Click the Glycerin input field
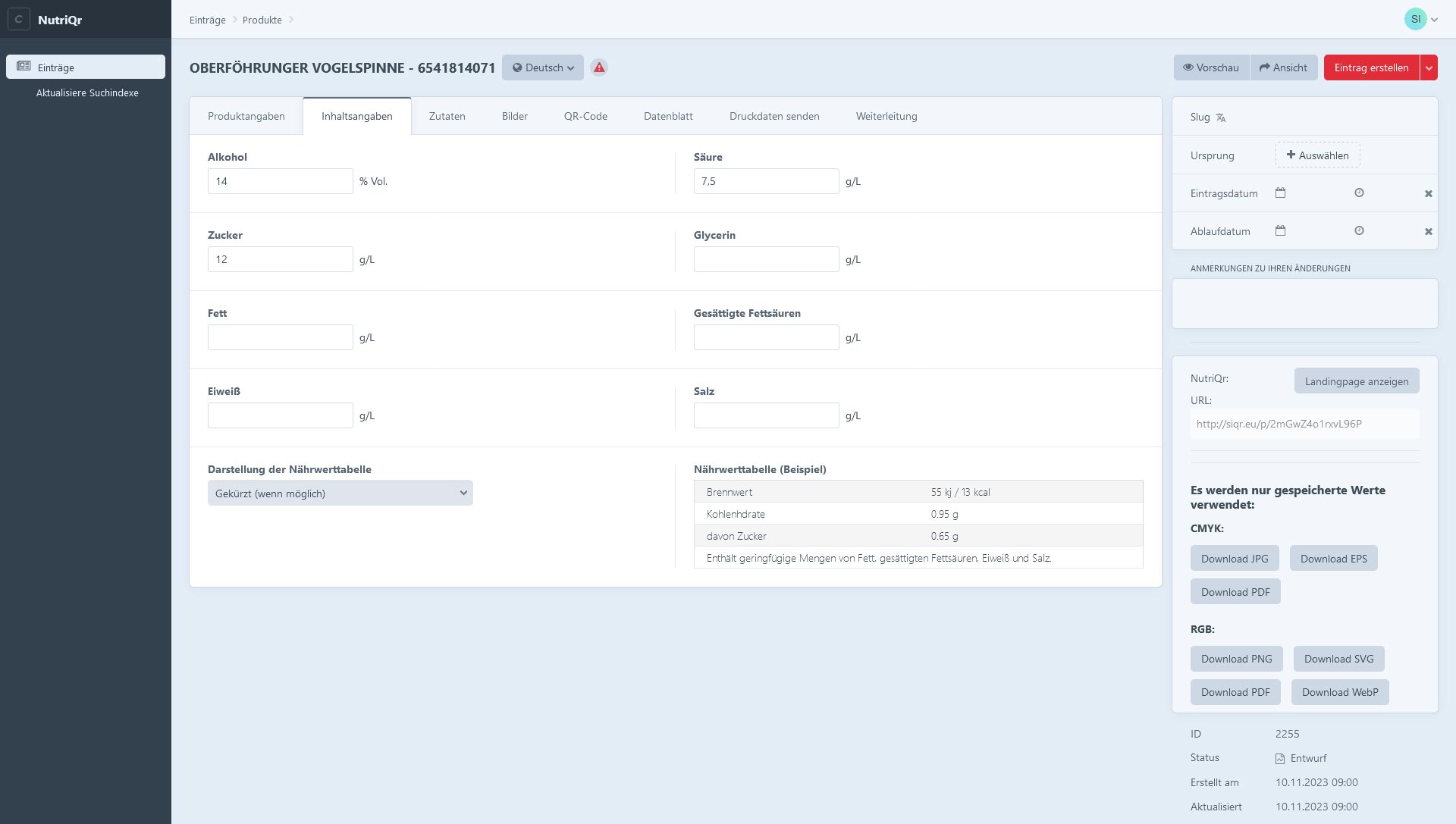Viewport: 1456px width, 824px height. pos(766,259)
